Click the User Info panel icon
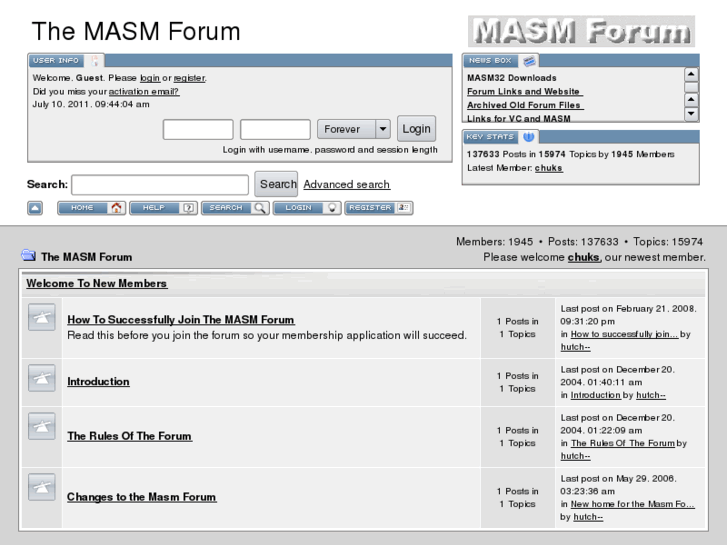Image resolution: width=727 pixels, height=545 pixels. coord(95,61)
